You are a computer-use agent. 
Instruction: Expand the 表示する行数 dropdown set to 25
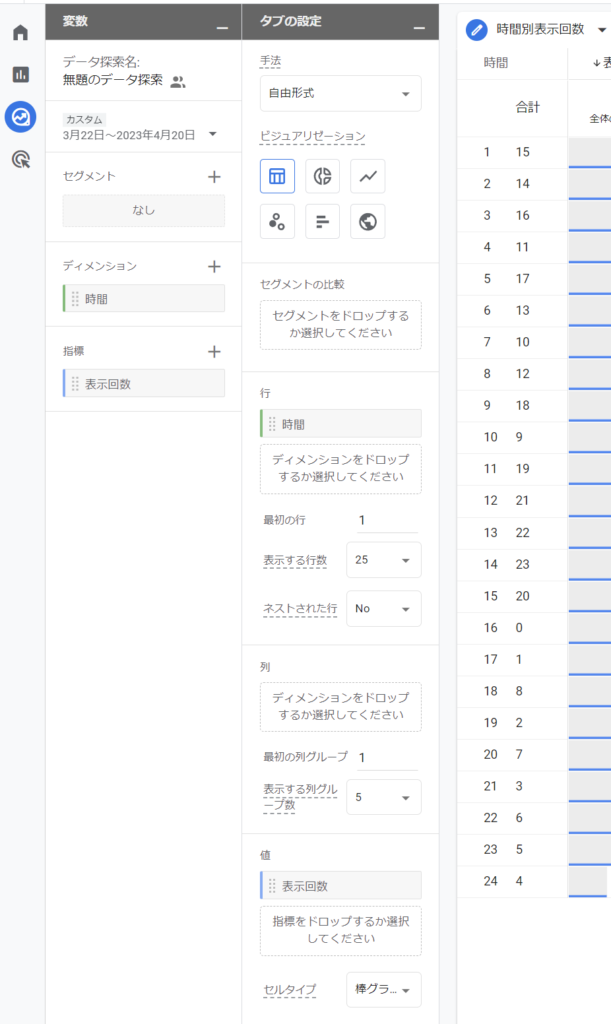pos(383,560)
